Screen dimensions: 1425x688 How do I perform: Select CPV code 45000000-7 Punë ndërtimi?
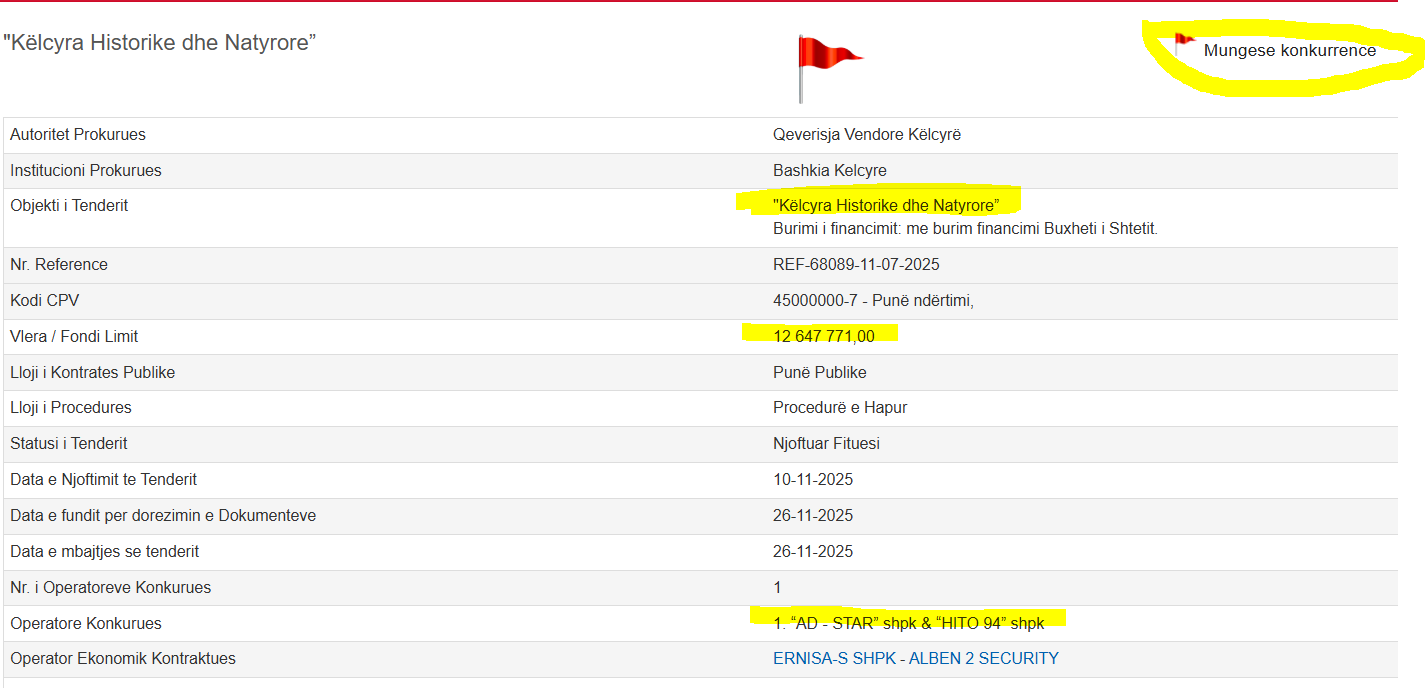(872, 301)
